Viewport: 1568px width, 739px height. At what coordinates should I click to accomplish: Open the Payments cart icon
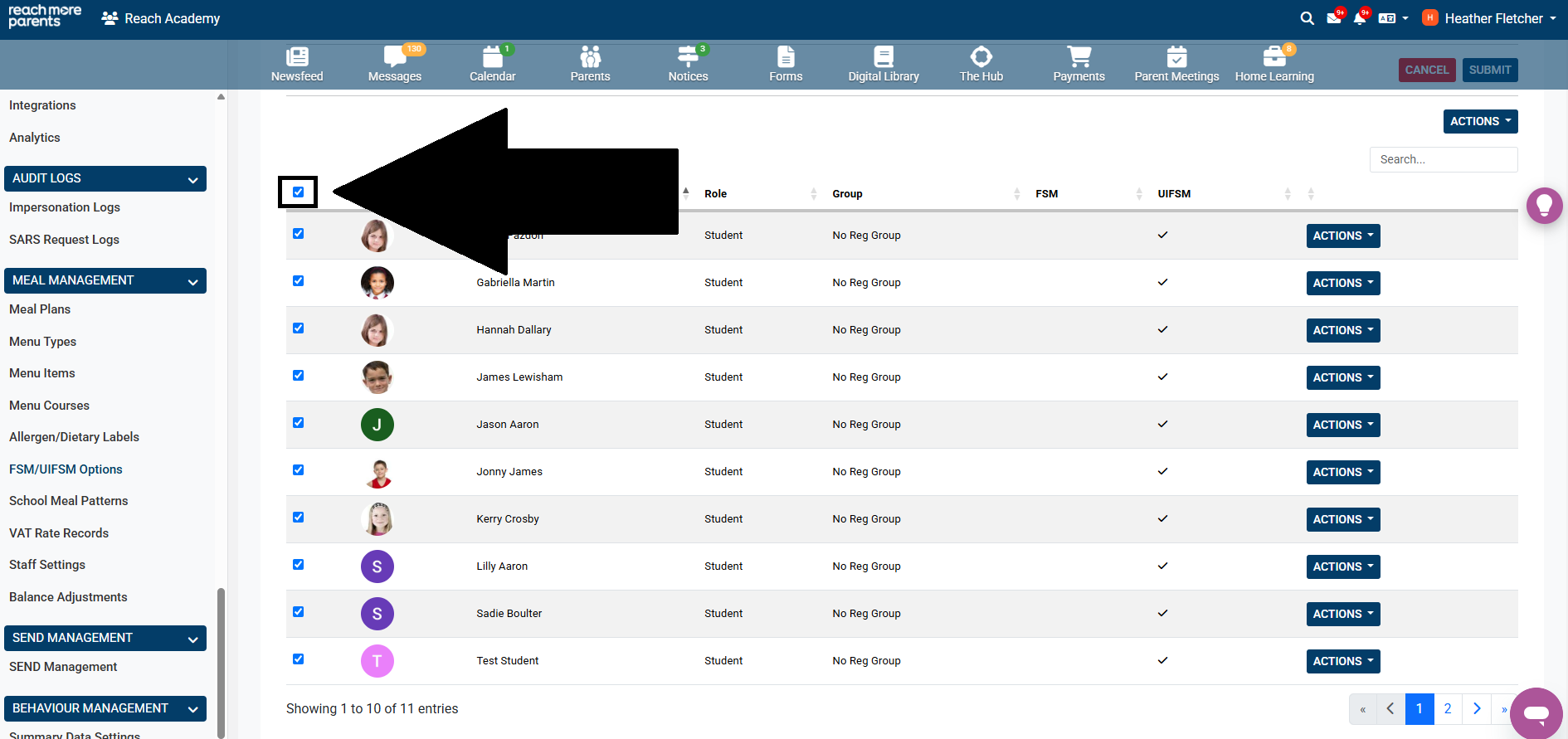(x=1079, y=57)
